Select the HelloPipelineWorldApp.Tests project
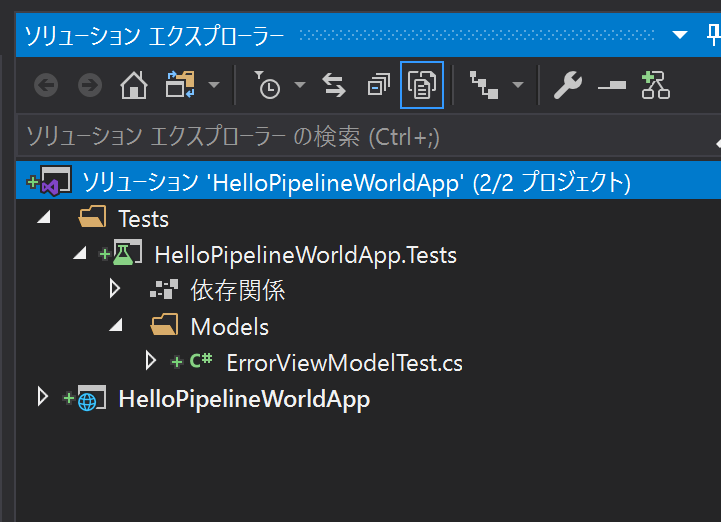 coord(305,255)
